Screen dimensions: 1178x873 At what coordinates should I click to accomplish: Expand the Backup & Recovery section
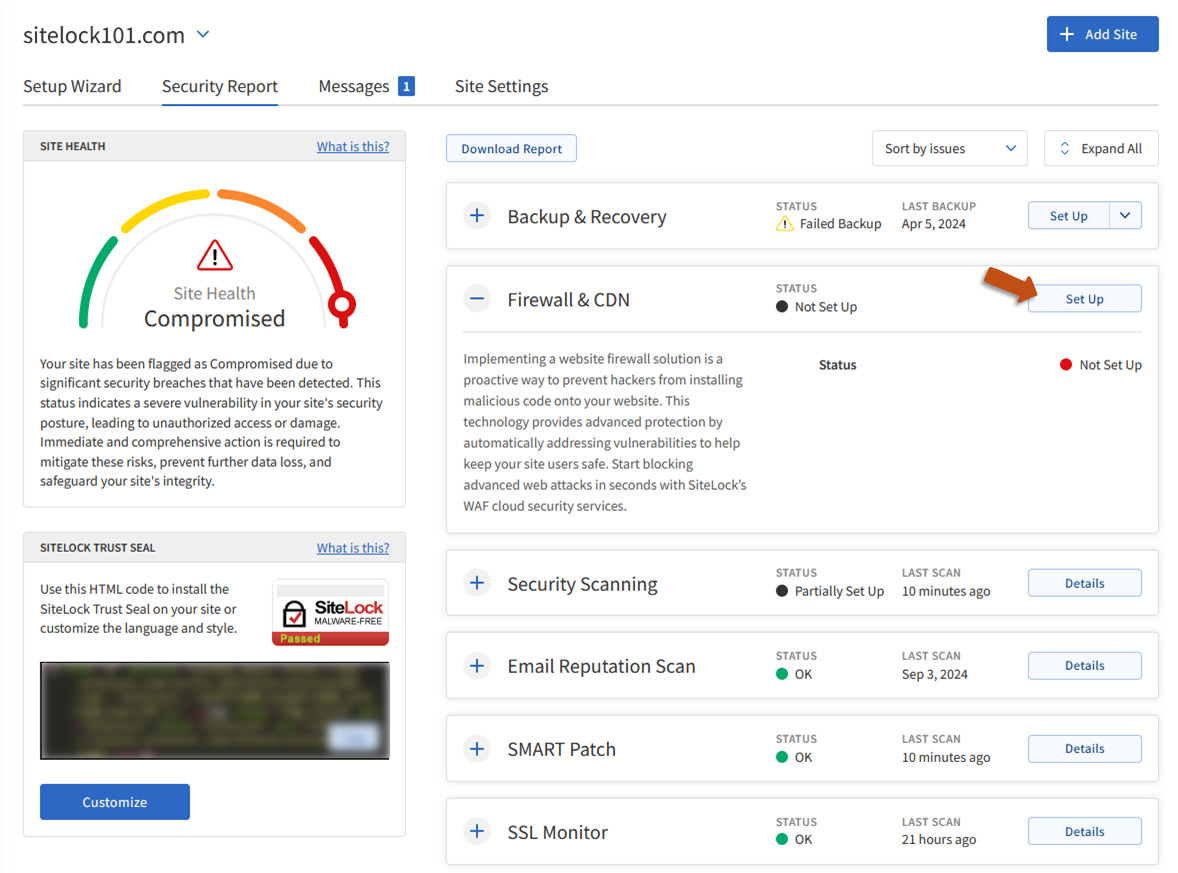[x=478, y=216]
